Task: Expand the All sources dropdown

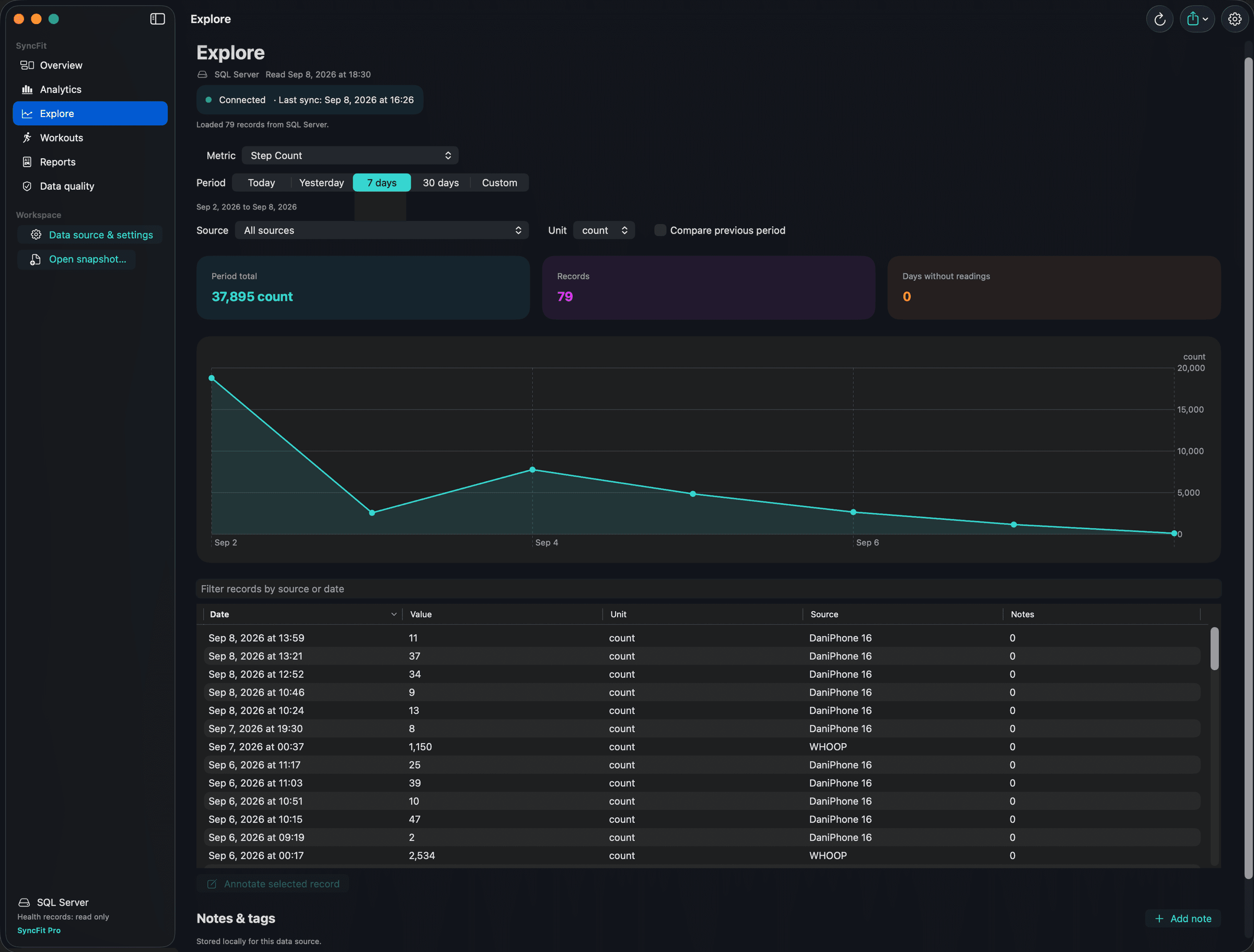Action: click(381, 230)
